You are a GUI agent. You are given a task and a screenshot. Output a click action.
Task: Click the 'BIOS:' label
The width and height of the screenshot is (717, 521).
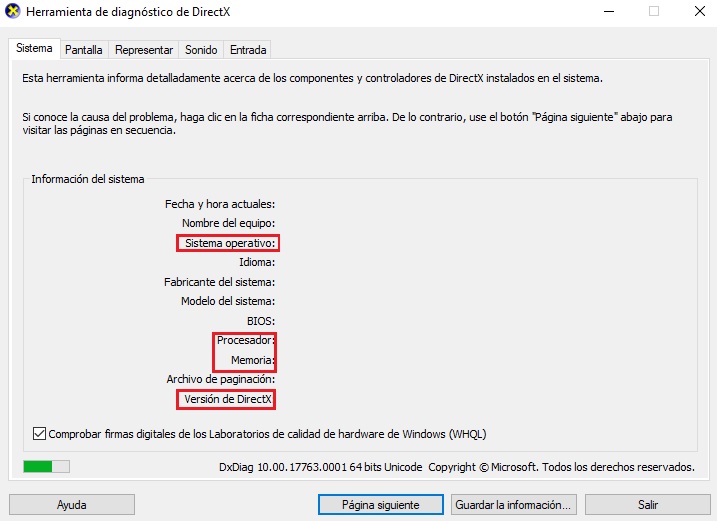(261, 321)
